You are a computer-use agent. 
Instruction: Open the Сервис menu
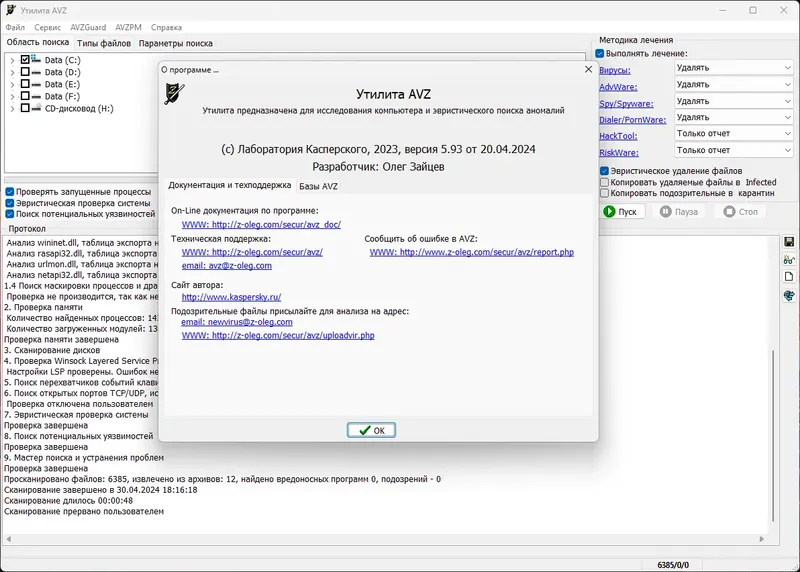[47, 28]
